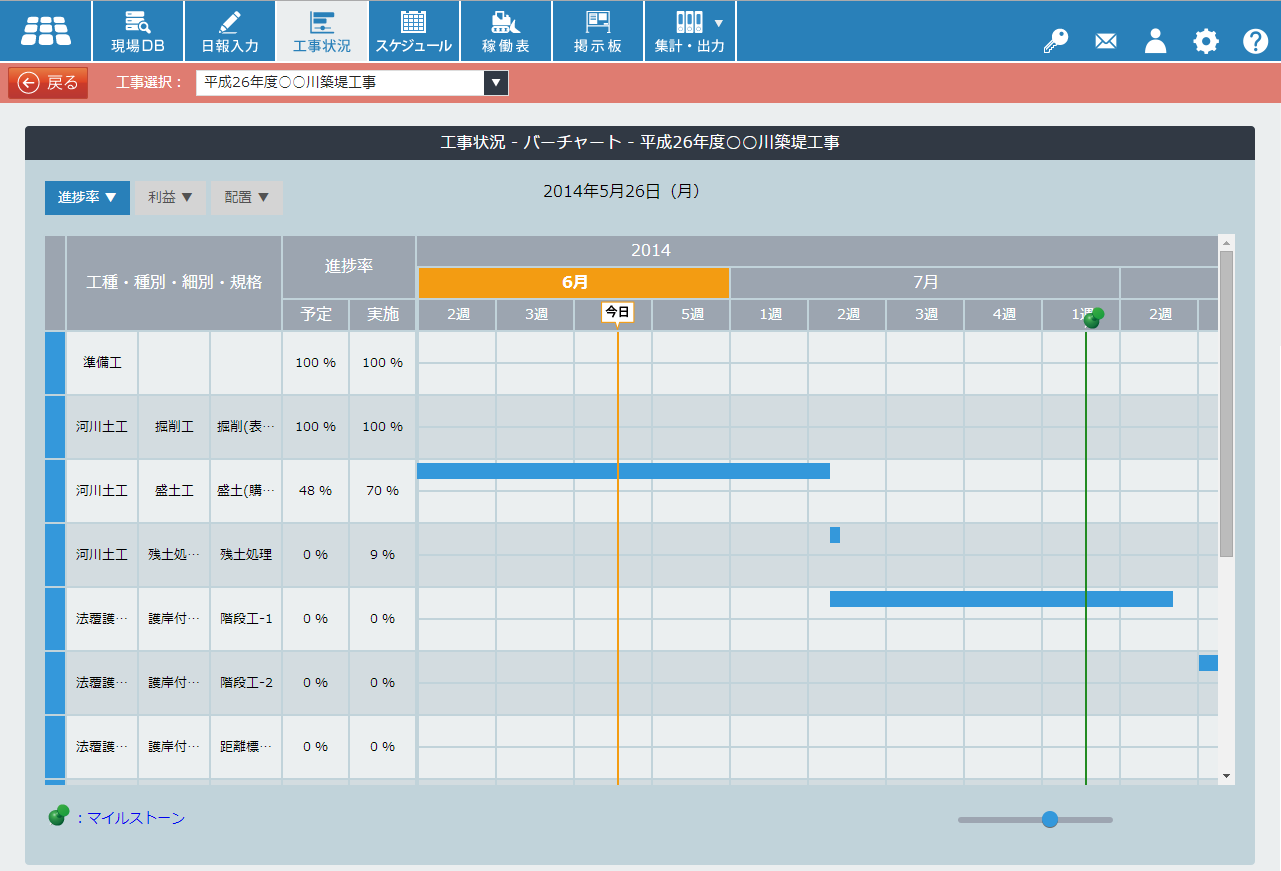The height and width of the screenshot is (871, 1281).
Task: Expand the 配置 dropdown button
Action: [x=247, y=198]
